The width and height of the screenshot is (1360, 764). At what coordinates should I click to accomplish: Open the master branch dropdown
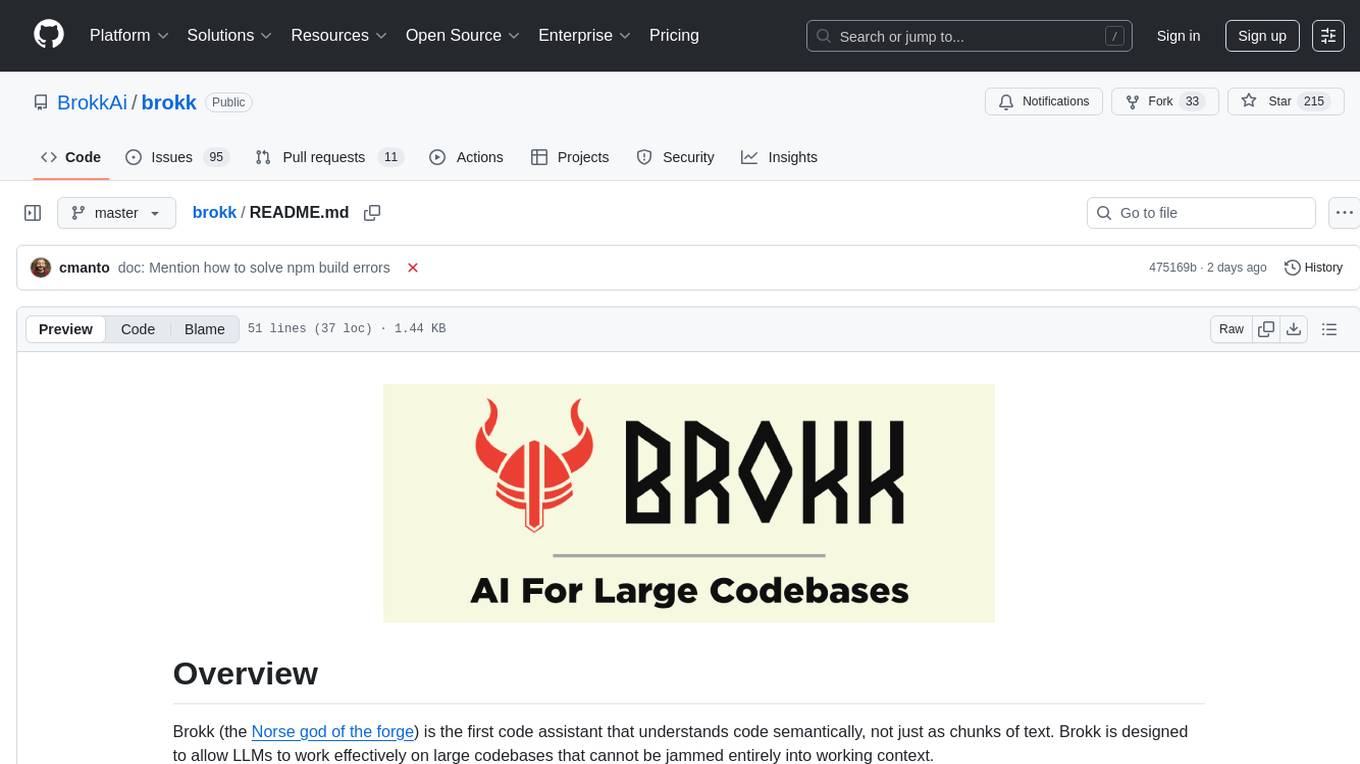(116, 213)
